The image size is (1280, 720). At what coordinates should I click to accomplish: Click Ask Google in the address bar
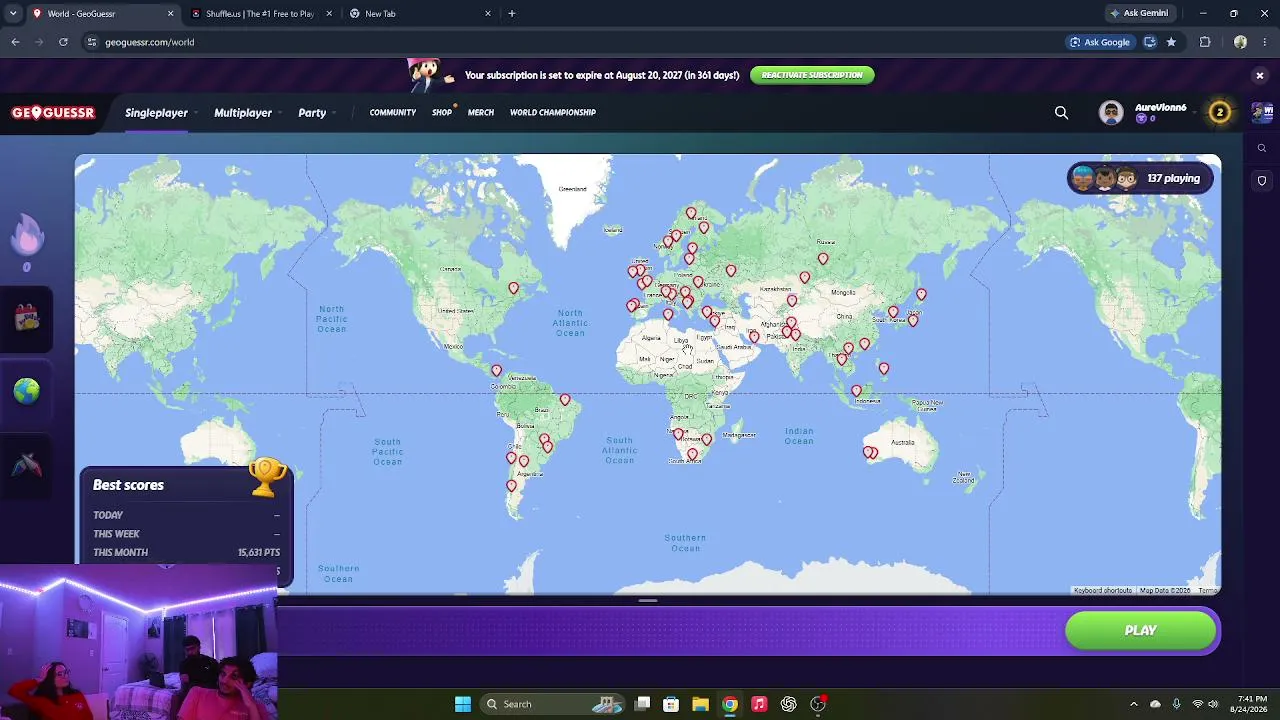[x=1100, y=42]
